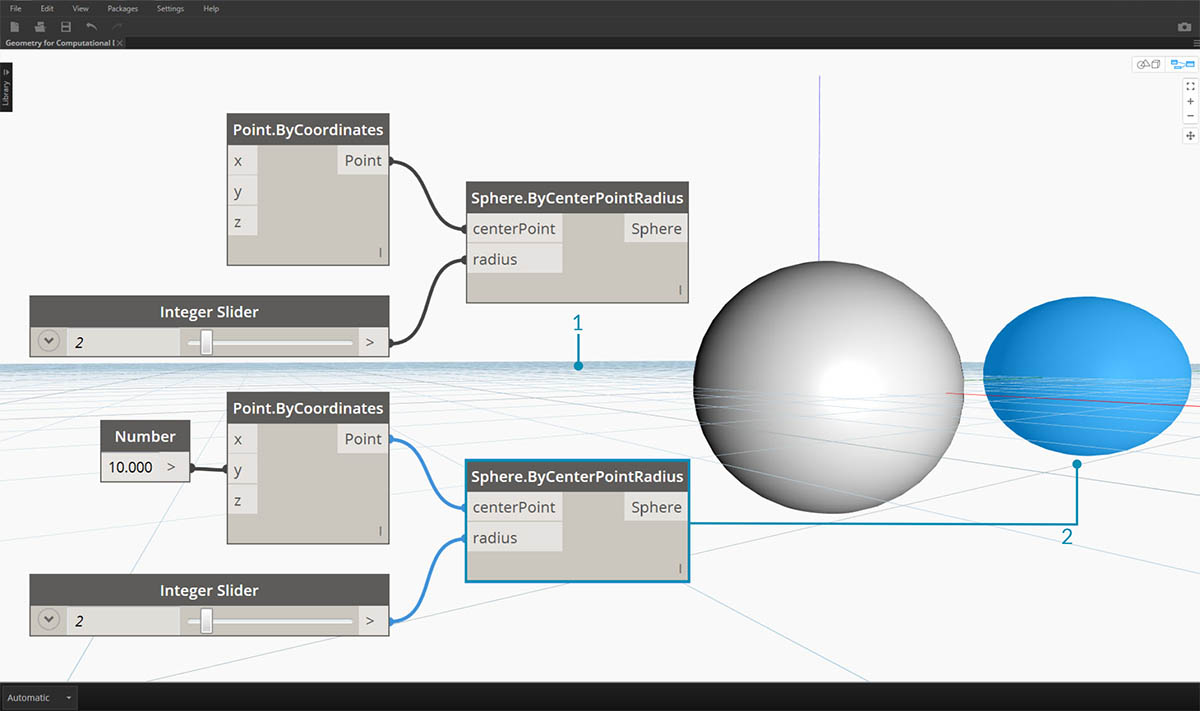Click the Zoom to Fit icon
The image size is (1200, 711).
pos(1190,86)
